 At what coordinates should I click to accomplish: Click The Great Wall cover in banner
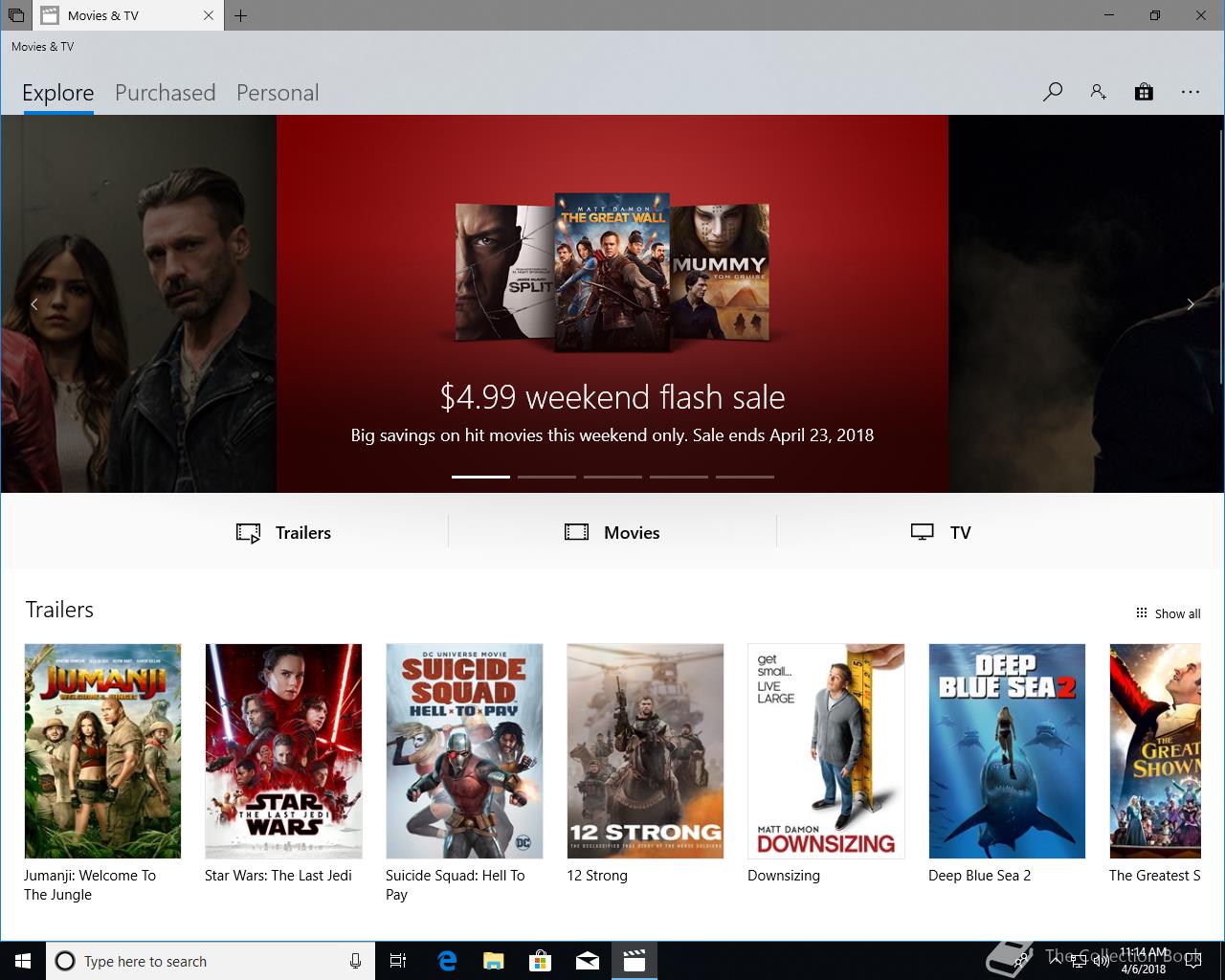pyautogui.click(x=612, y=272)
